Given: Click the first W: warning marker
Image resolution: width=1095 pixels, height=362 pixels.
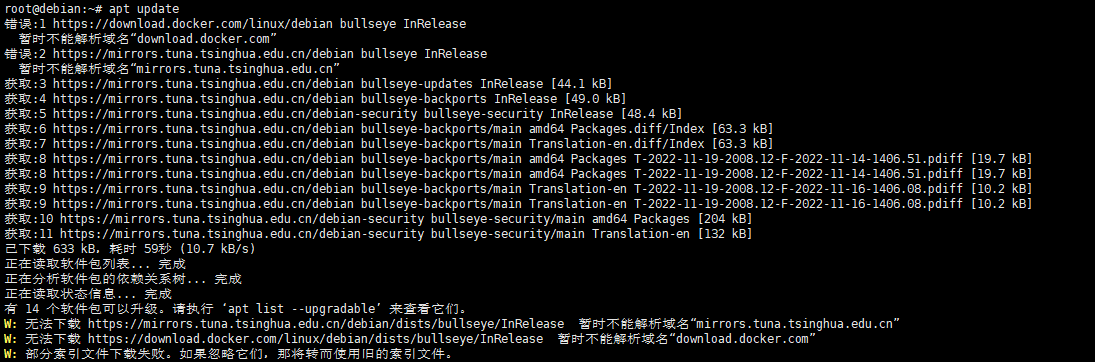Looking at the screenshot, I should pyautogui.click(x=11, y=324).
